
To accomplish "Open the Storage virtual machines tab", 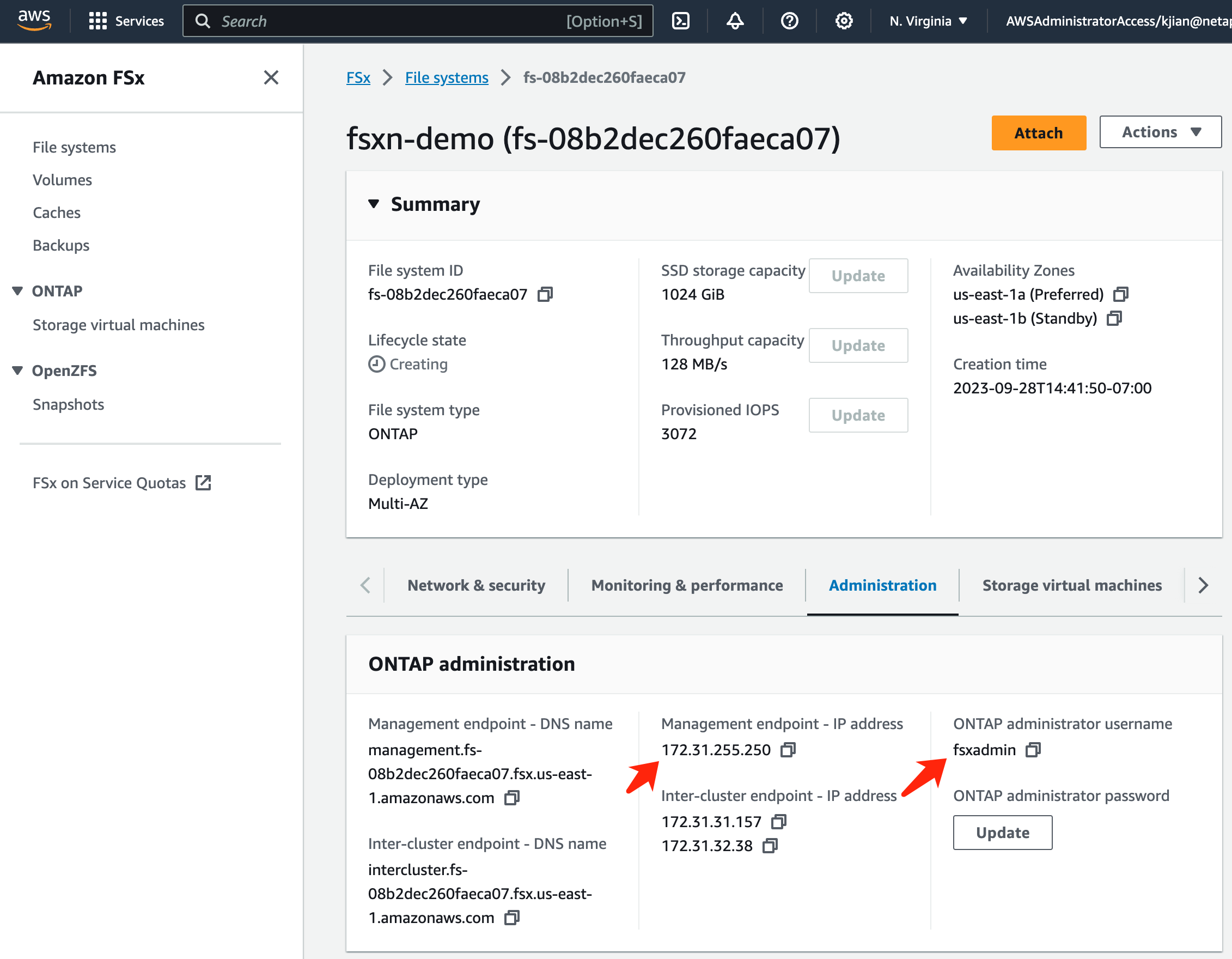I will 1072,585.
